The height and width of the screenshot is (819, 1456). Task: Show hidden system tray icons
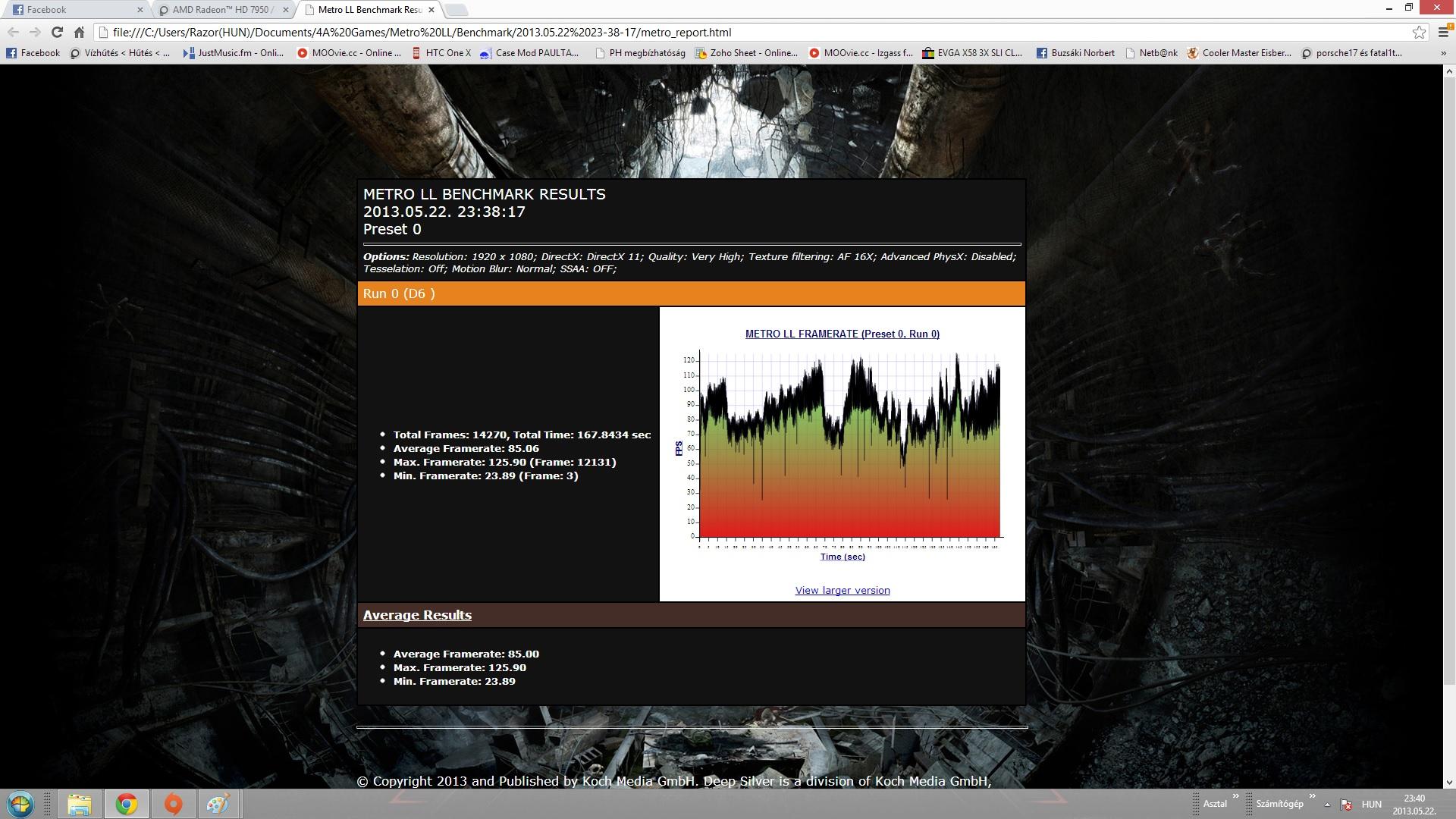(1327, 805)
